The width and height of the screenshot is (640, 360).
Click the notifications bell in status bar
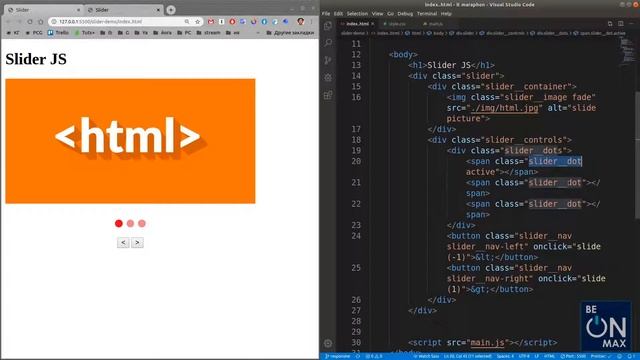(x=631, y=356)
